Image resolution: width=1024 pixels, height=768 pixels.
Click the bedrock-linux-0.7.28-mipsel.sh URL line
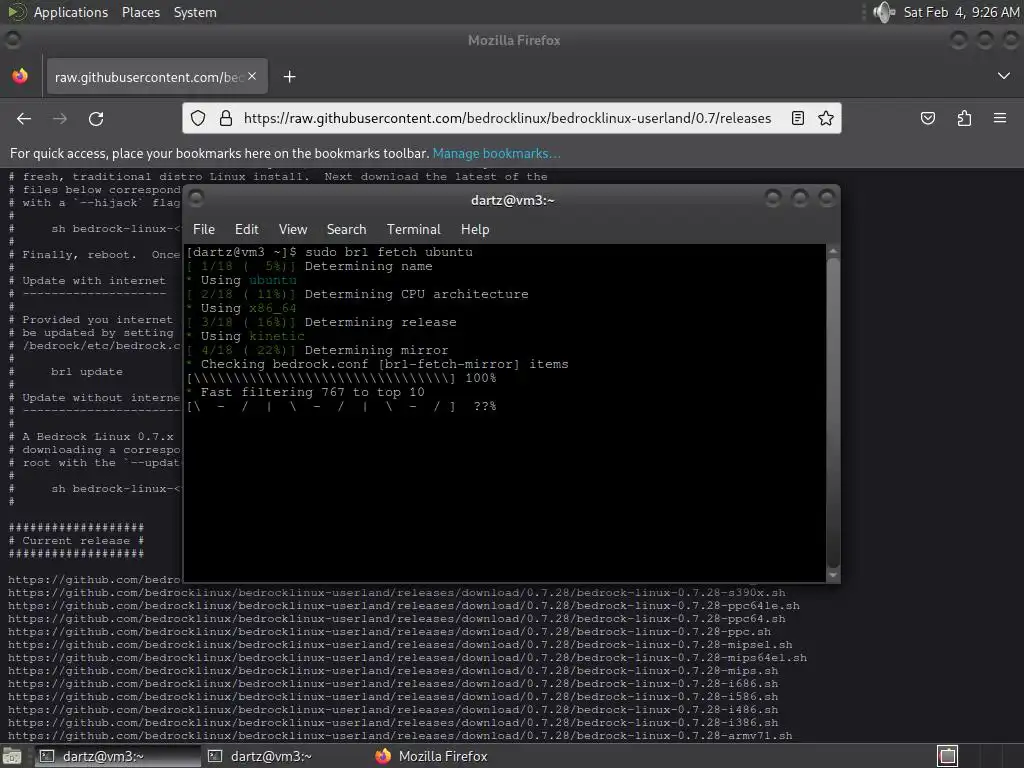click(x=400, y=645)
